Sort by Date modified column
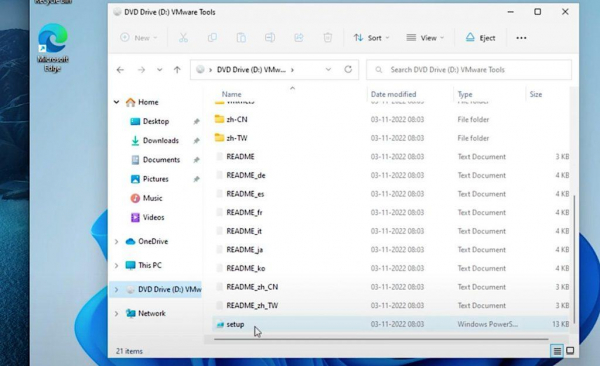 tap(393, 94)
